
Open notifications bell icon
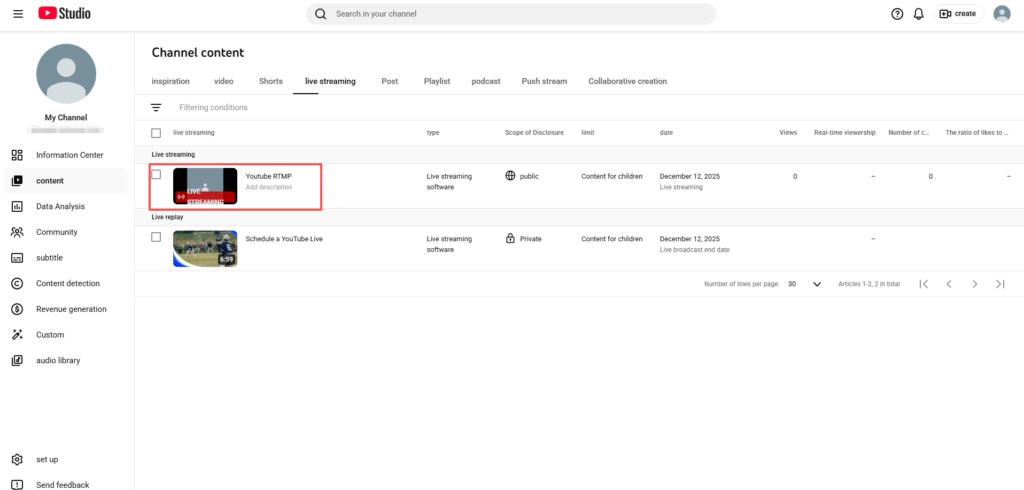pos(918,14)
